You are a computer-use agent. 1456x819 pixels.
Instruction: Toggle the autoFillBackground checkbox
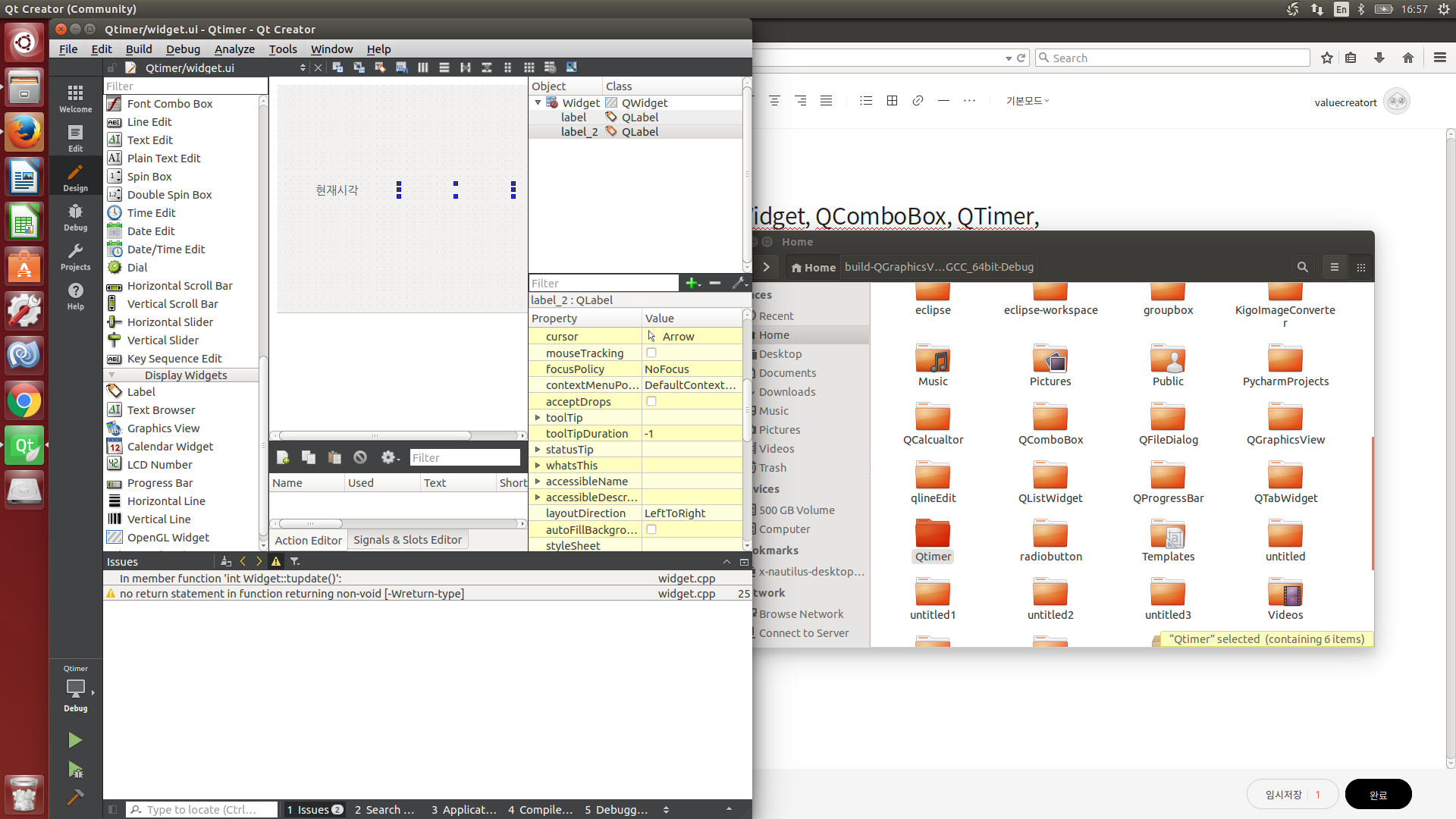(651, 529)
